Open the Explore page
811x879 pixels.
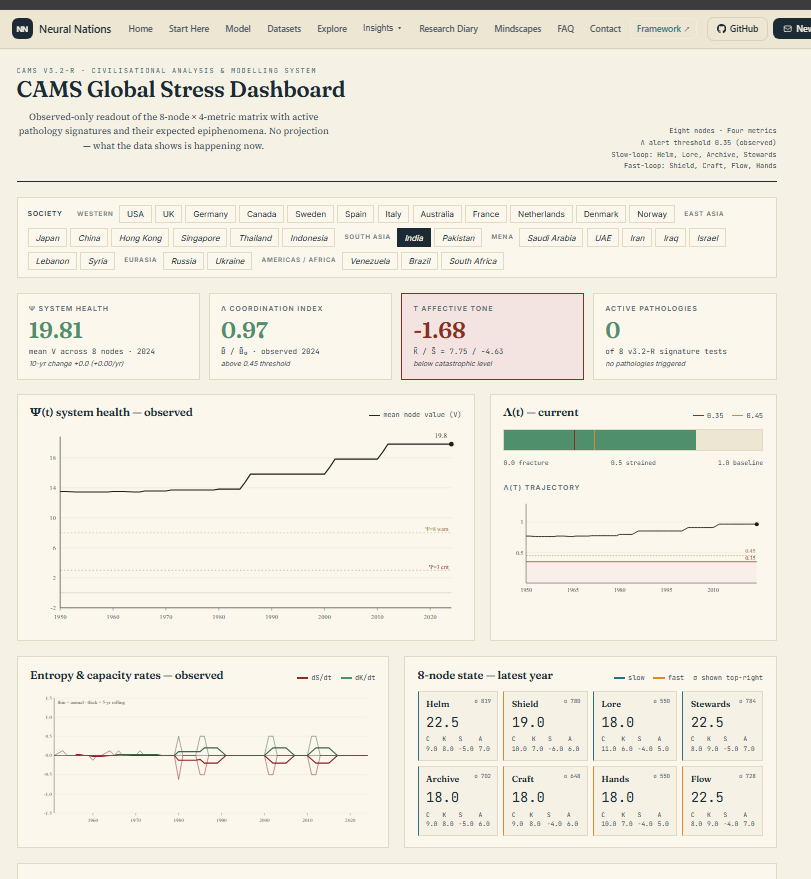click(332, 29)
